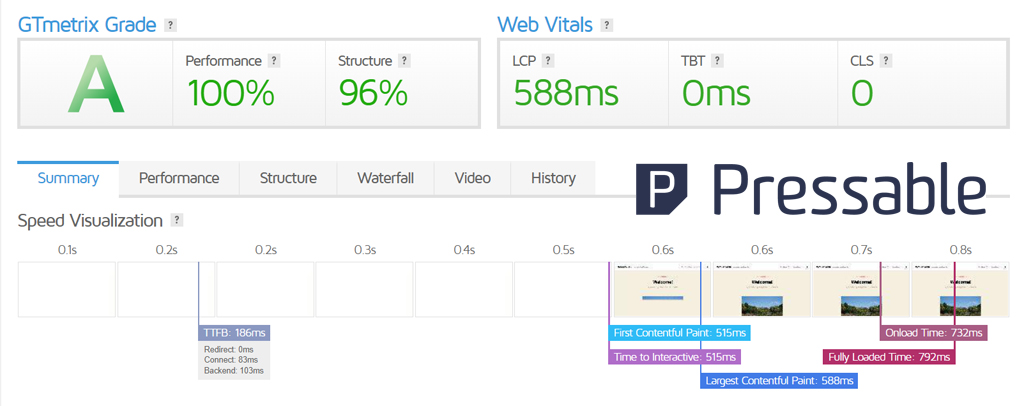Click the 0.5s timeline label
Viewport: 1024px width, 406px height.
[x=563, y=250]
